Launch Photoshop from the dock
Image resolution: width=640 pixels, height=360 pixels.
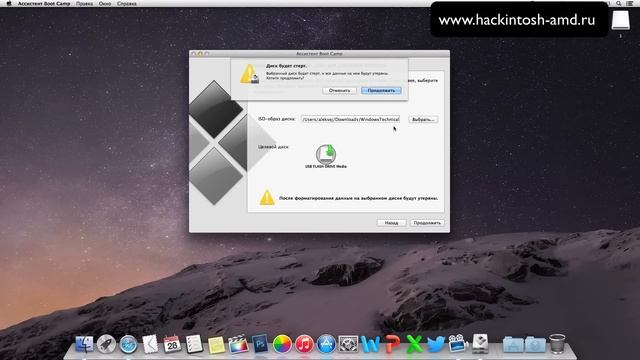(260, 344)
